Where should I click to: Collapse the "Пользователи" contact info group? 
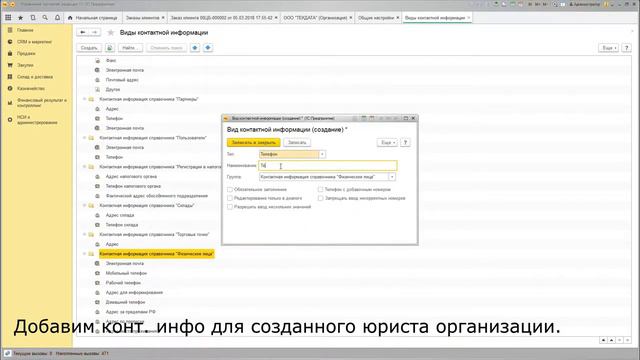click(x=85, y=138)
